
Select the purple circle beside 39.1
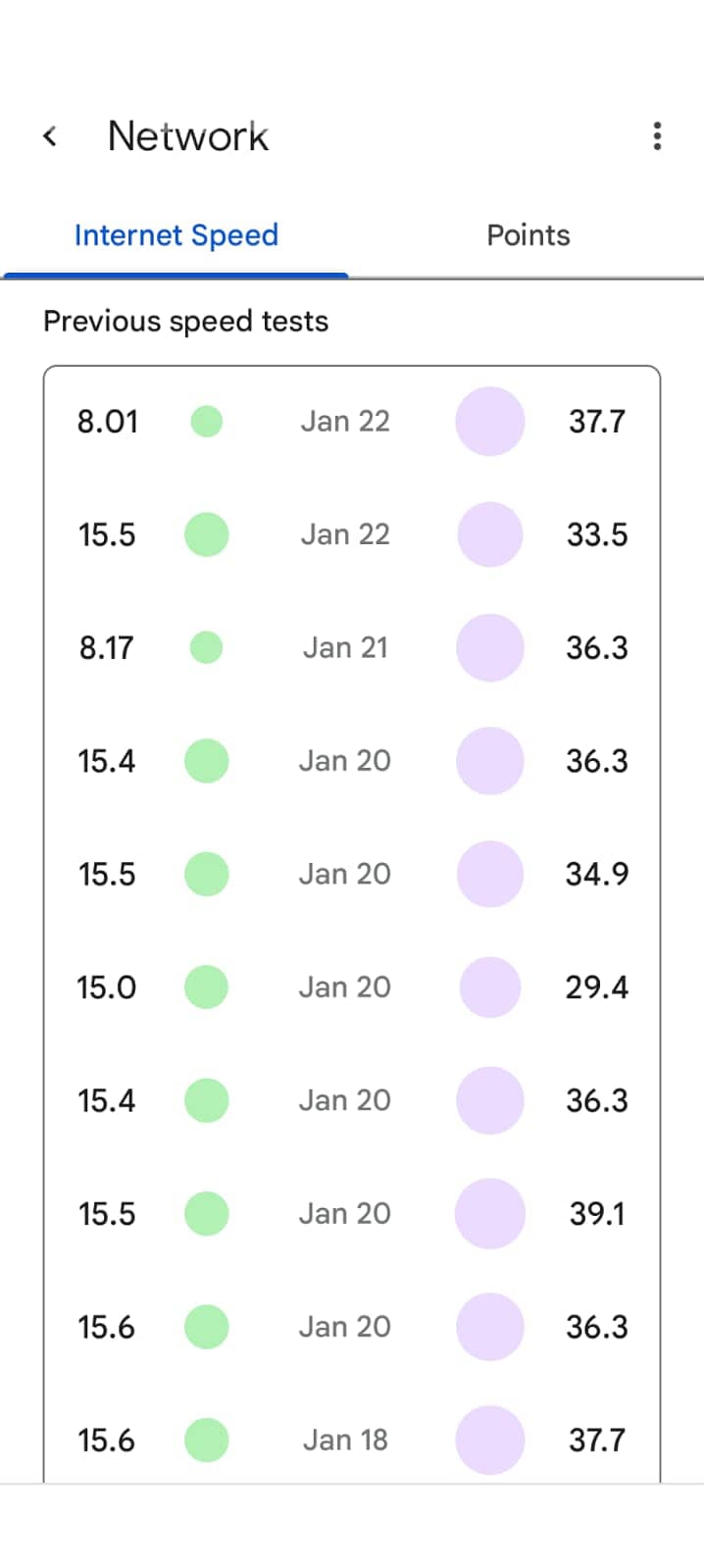point(489,1214)
